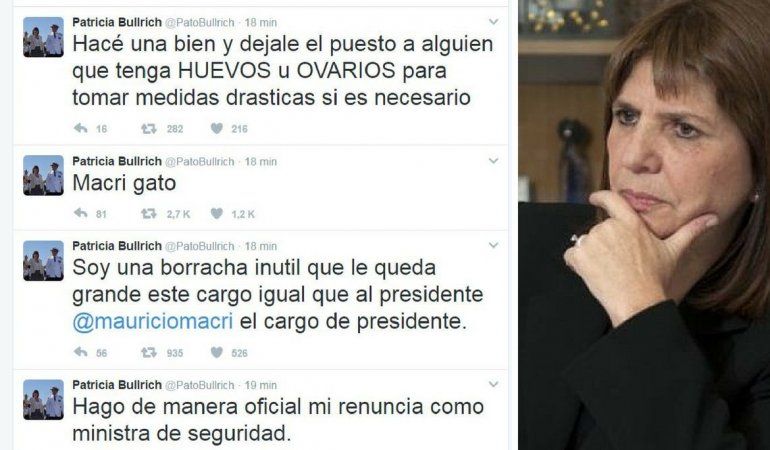Retweet the HUEVOS u OVARIOS tweet
The height and width of the screenshot is (450, 770).
(x=149, y=129)
